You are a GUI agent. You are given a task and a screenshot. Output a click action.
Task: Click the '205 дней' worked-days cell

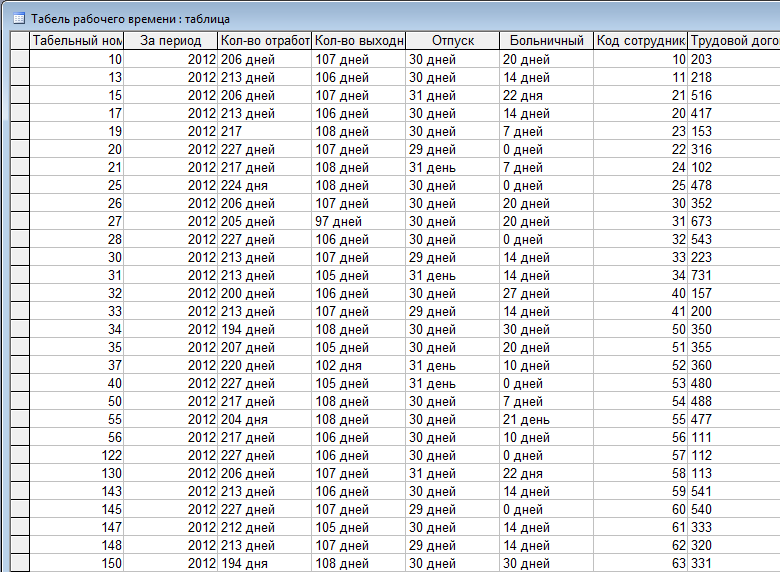point(265,221)
